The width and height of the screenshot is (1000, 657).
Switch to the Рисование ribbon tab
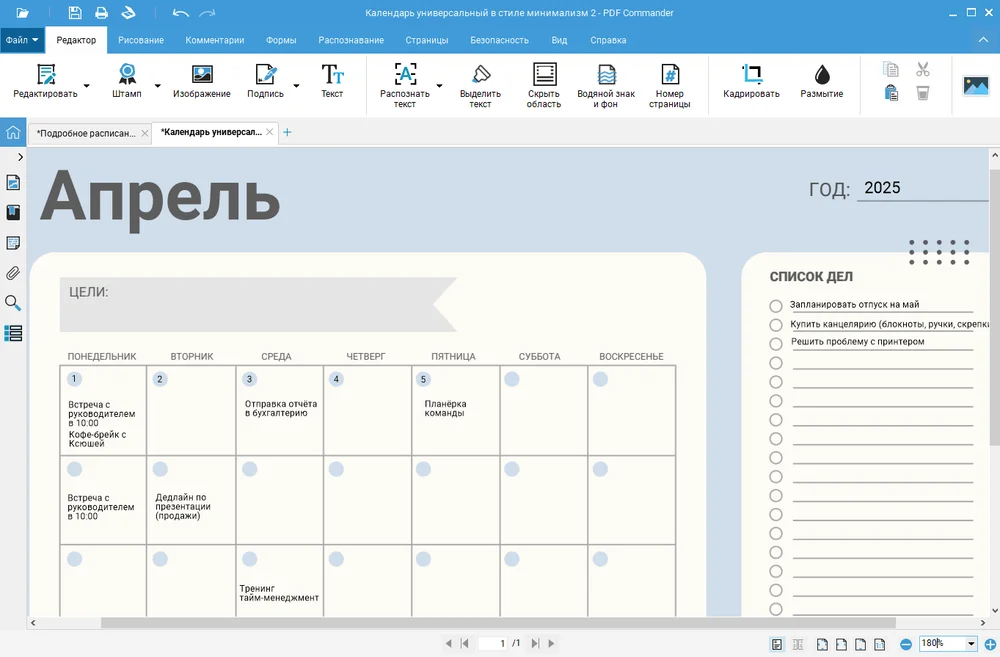click(x=141, y=41)
